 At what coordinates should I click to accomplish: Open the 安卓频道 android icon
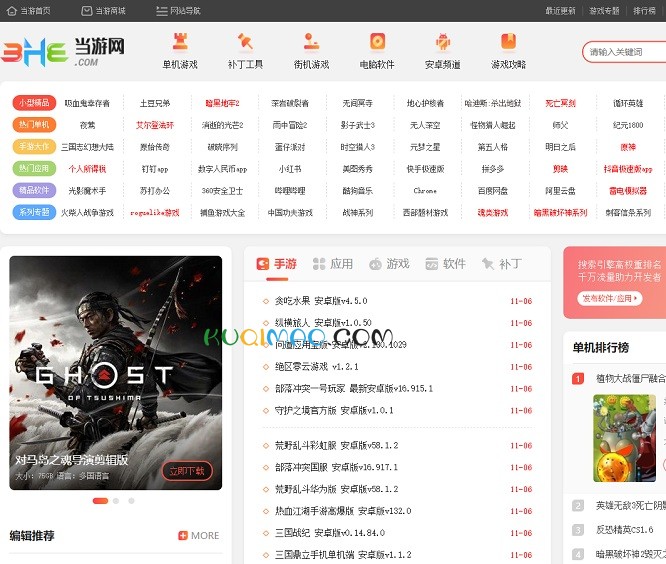443,42
